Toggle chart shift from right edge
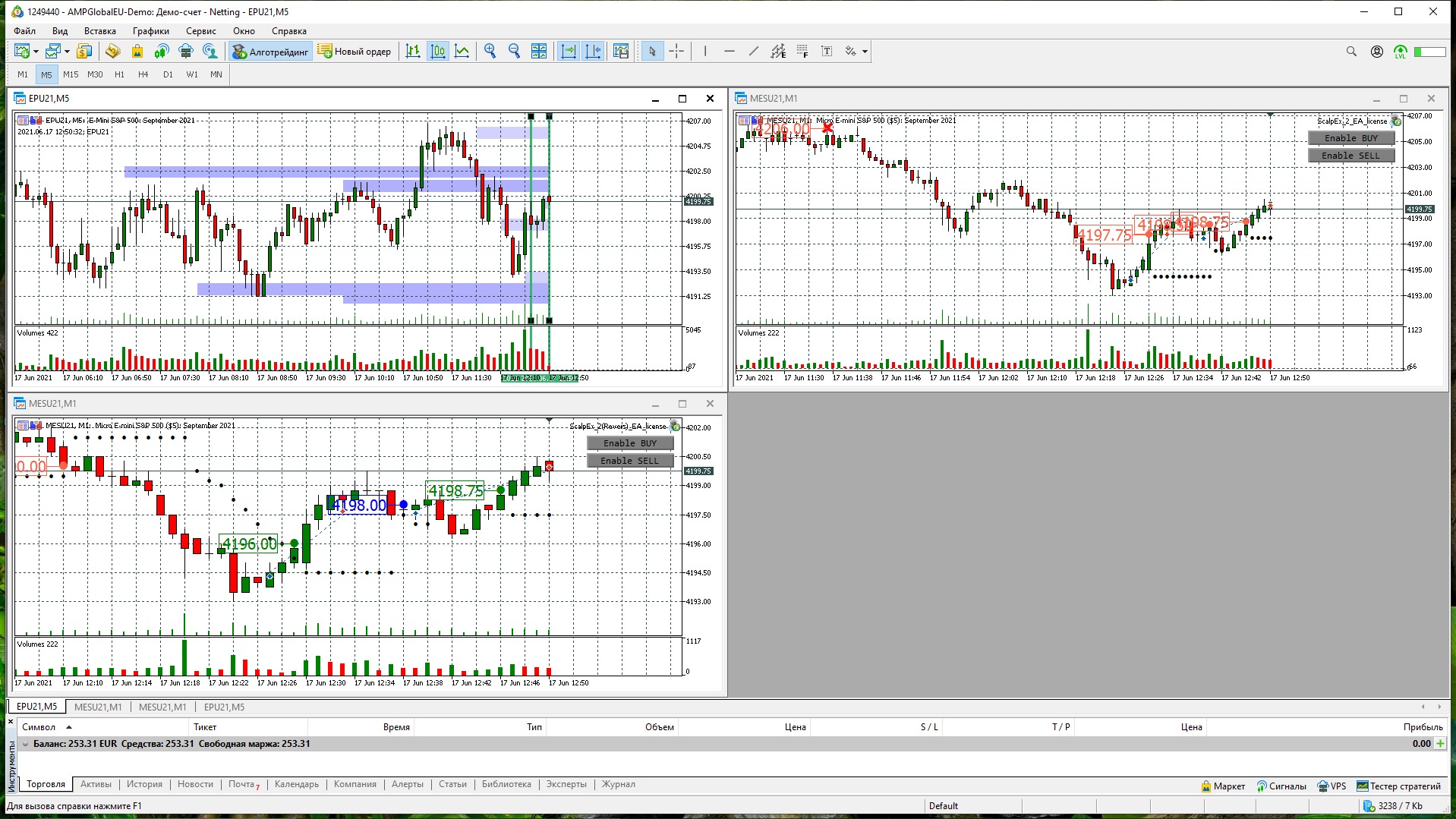The image size is (1456, 819). (592, 52)
